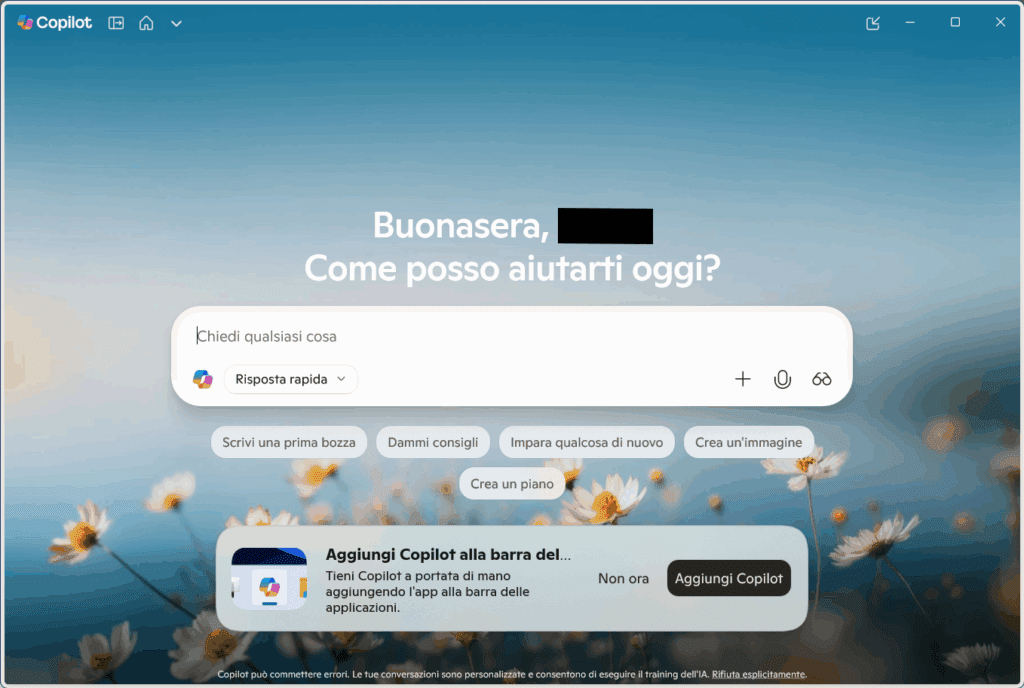Select the Crea un'immagine suggestion
The image size is (1024, 688).
pyautogui.click(x=748, y=443)
